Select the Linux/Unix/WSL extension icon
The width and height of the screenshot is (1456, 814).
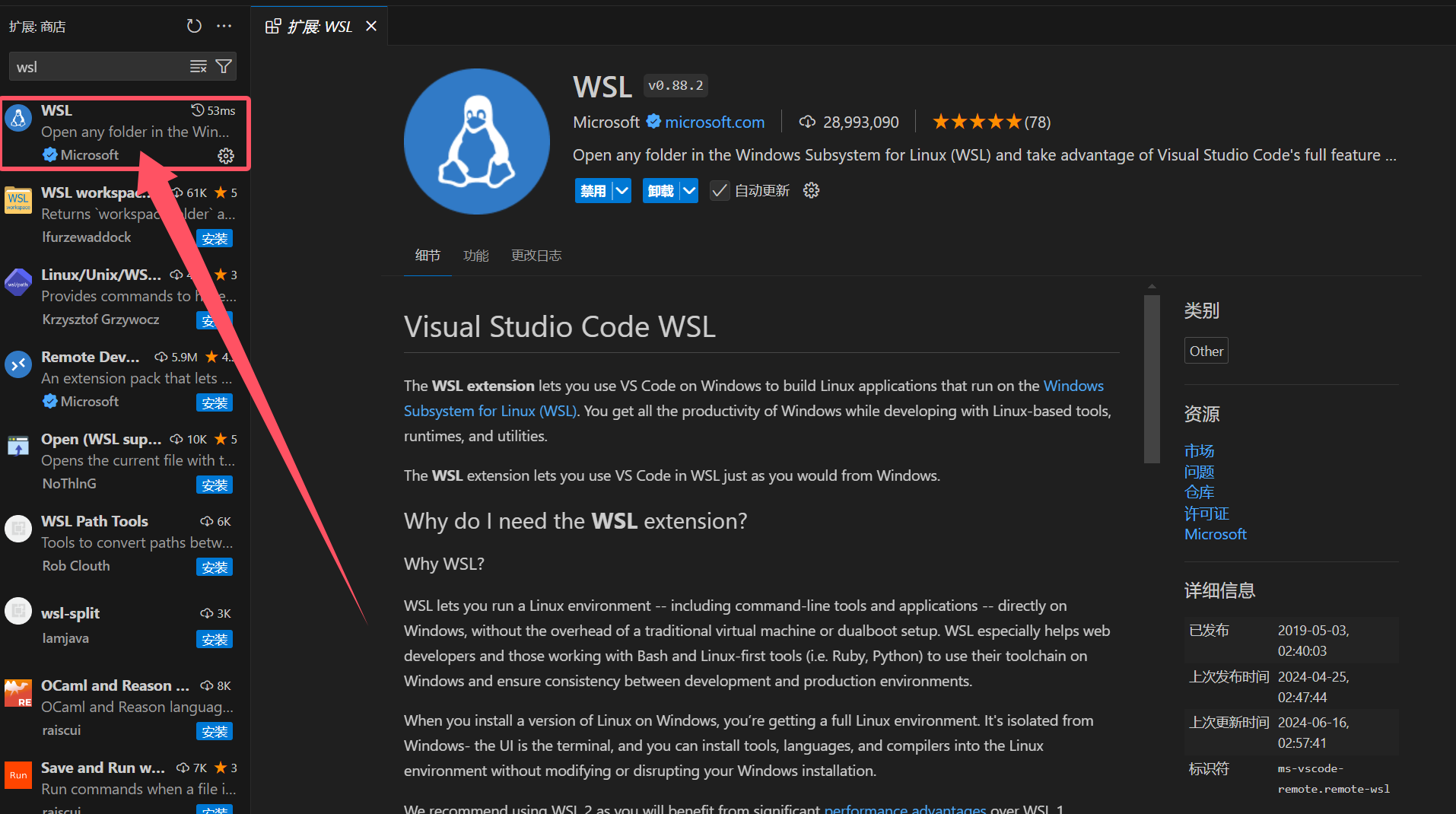18,282
